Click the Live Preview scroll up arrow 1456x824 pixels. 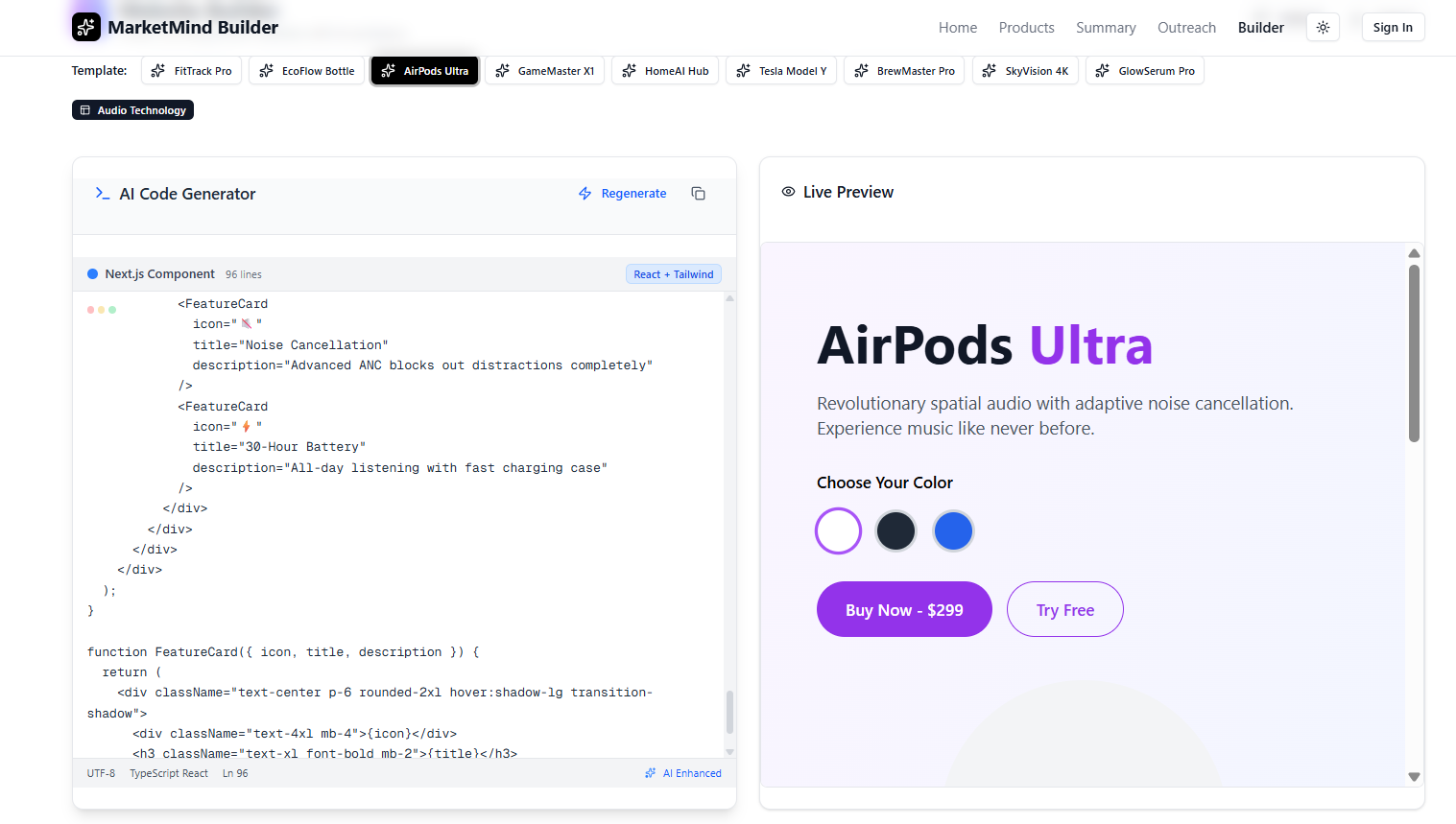point(1414,253)
